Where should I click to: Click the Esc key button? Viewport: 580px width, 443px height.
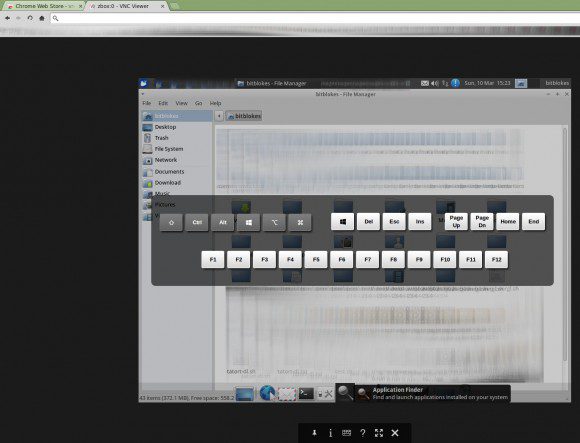[394, 222]
